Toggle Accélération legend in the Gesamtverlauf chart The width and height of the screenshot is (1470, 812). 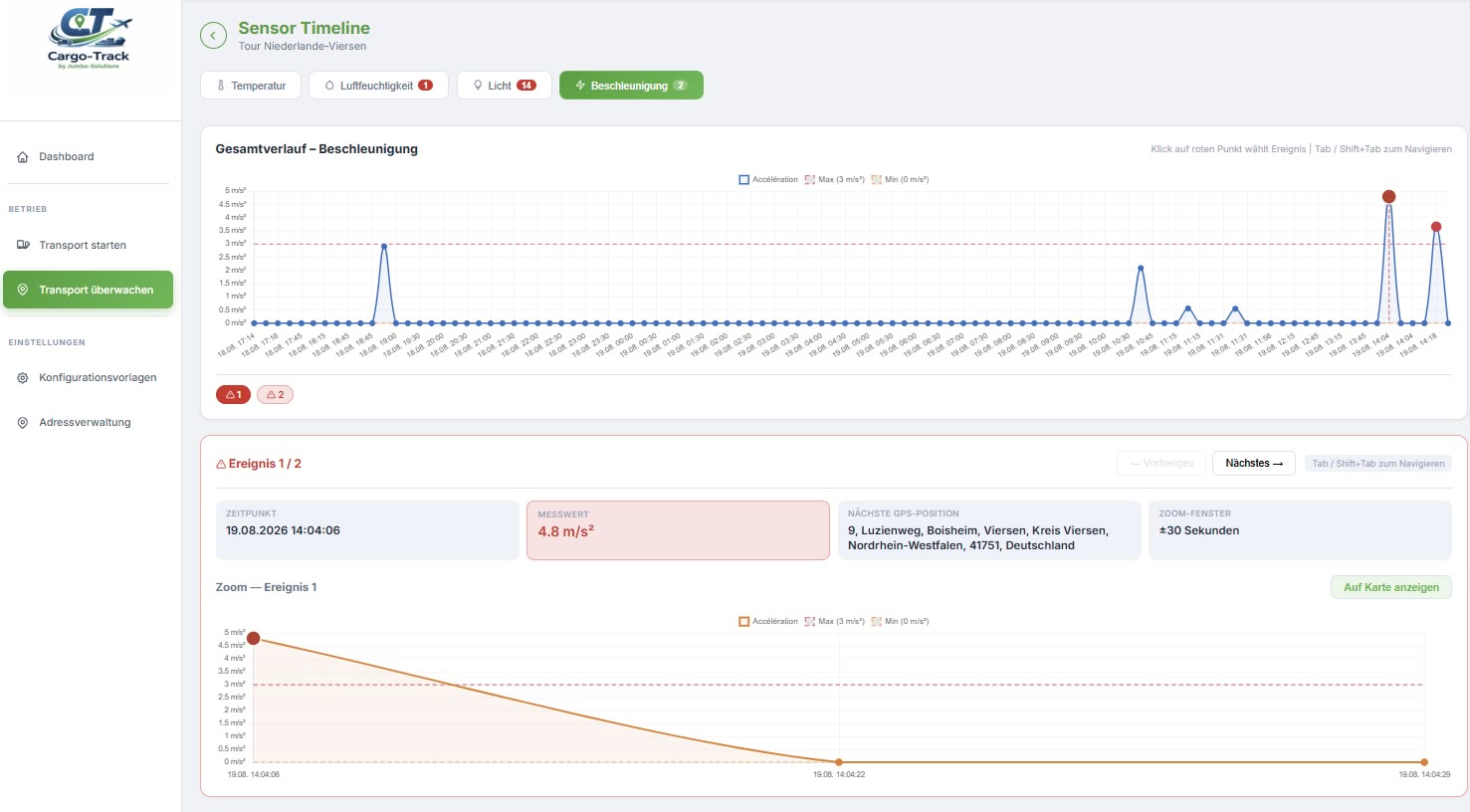pyautogui.click(x=768, y=180)
